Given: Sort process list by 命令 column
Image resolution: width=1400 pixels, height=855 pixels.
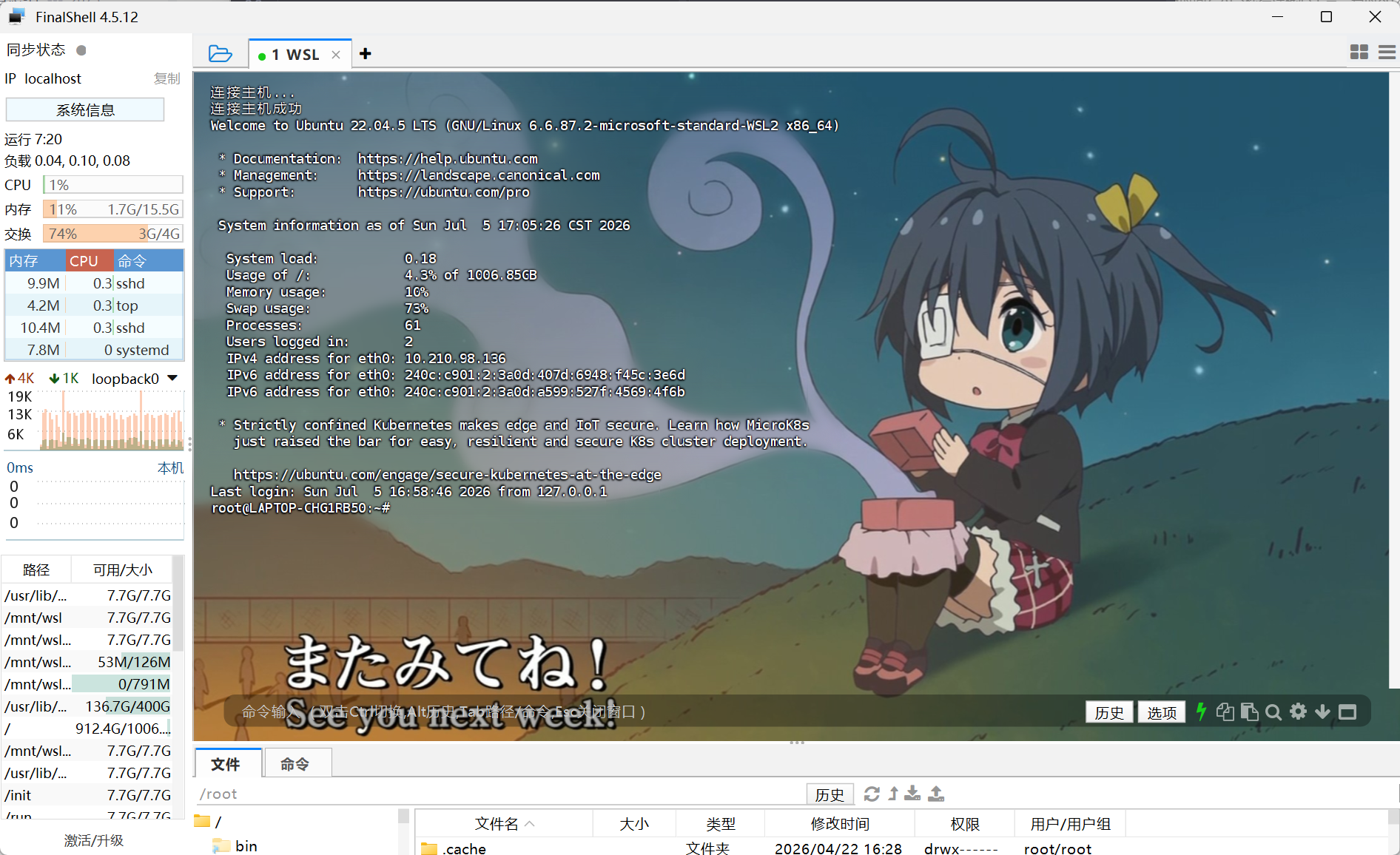Looking at the screenshot, I should pos(148,261).
